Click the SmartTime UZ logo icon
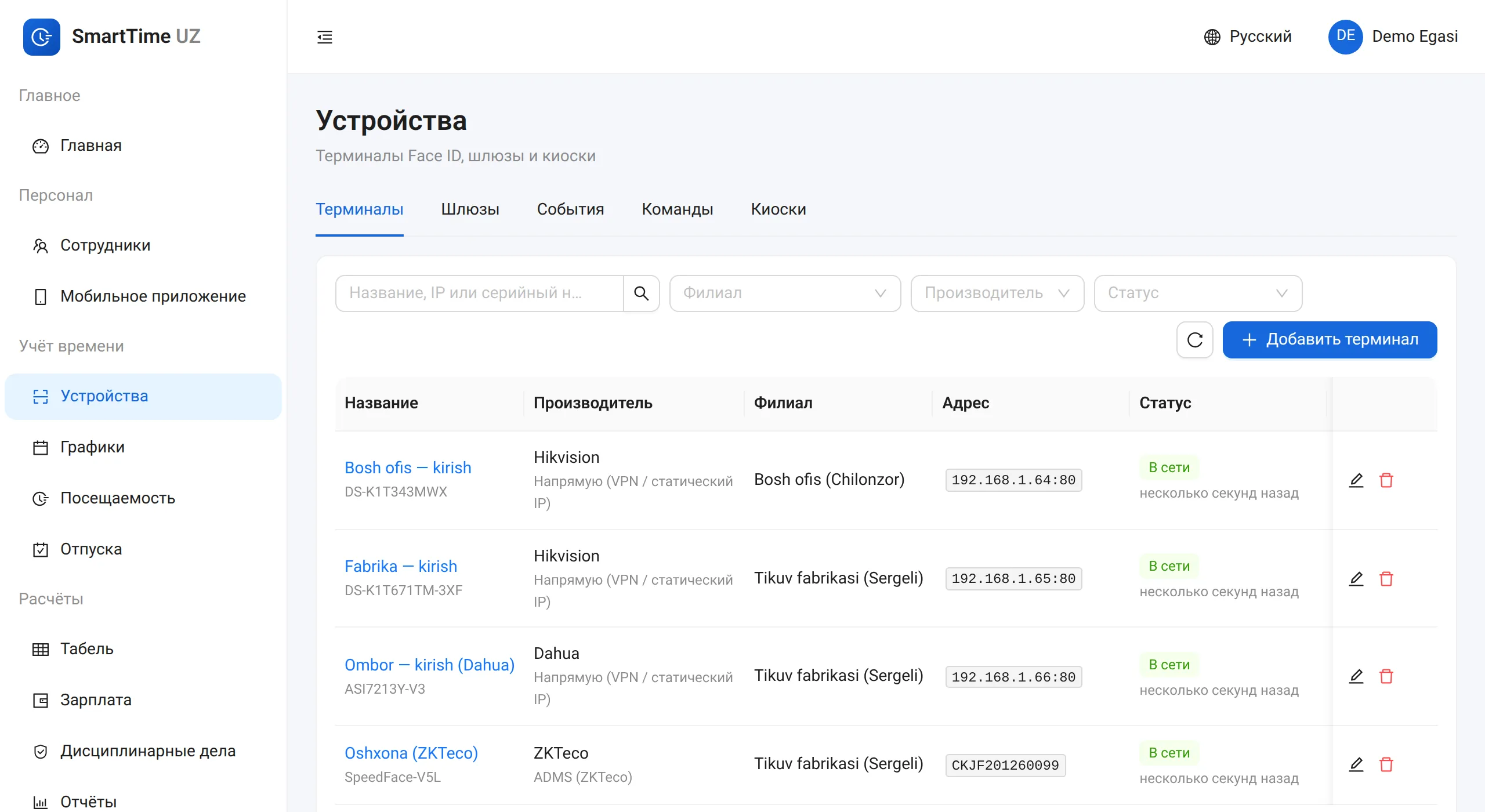1485x812 pixels. tap(42, 37)
